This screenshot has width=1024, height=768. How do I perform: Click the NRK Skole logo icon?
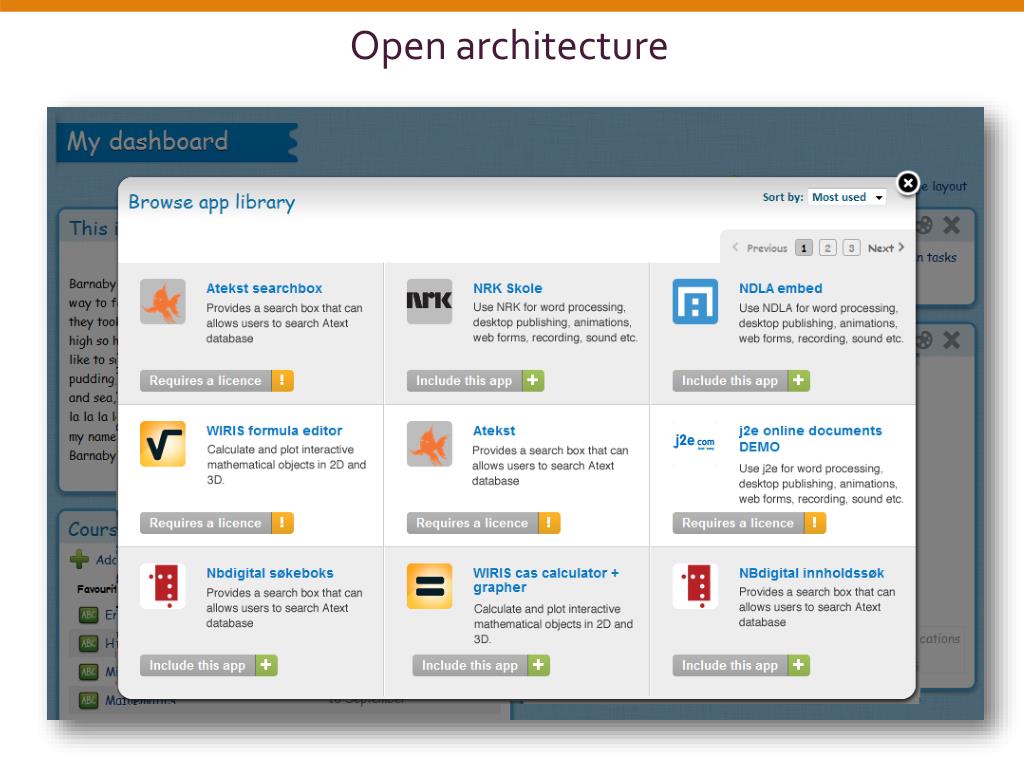(429, 301)
